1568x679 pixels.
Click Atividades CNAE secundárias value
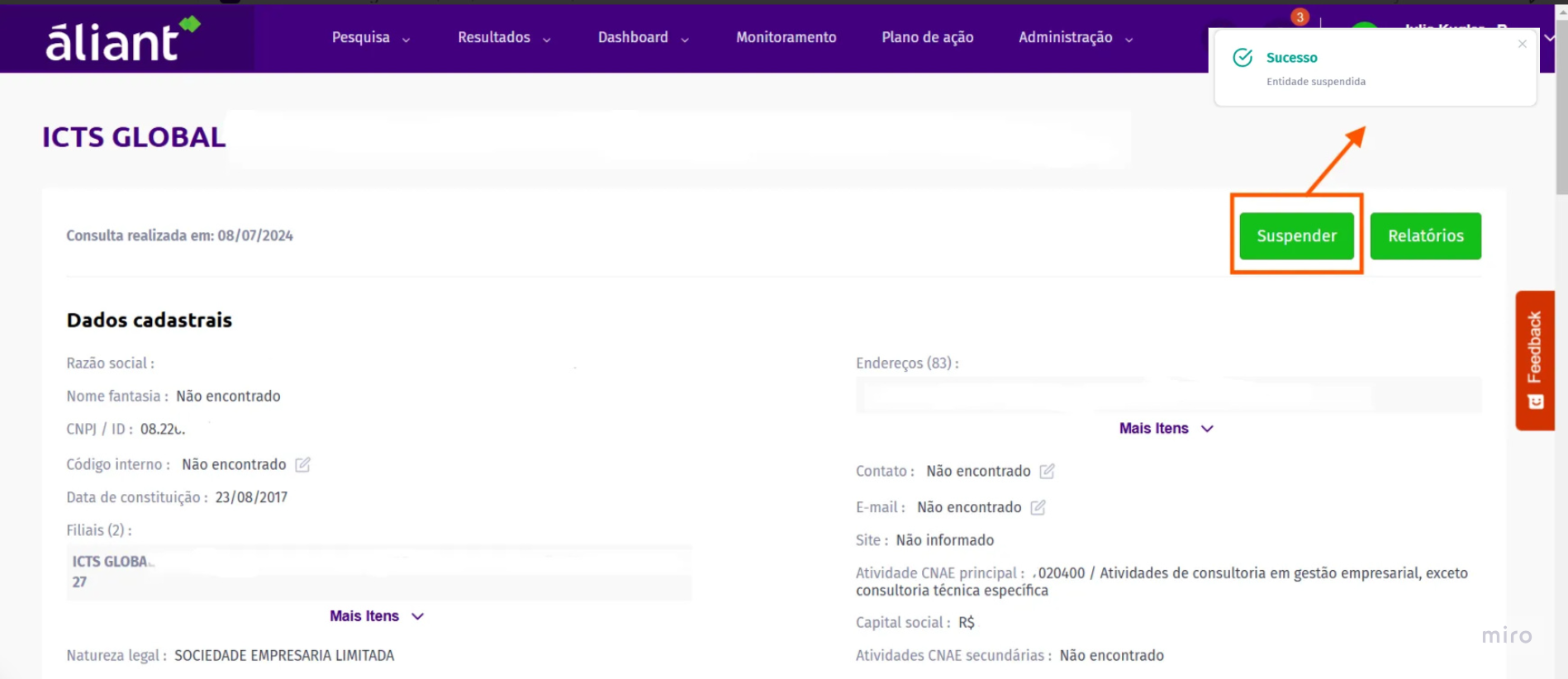(1111, 655)
